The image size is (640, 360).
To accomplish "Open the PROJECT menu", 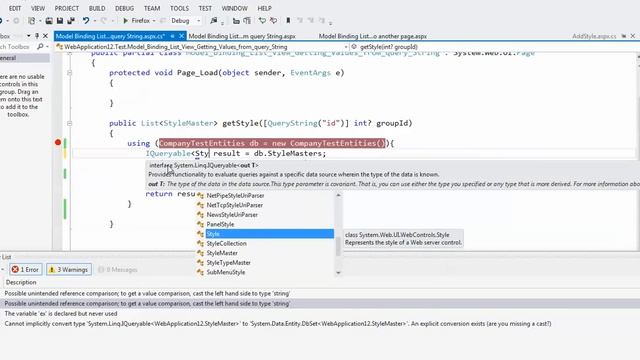I will coord(67,8).
